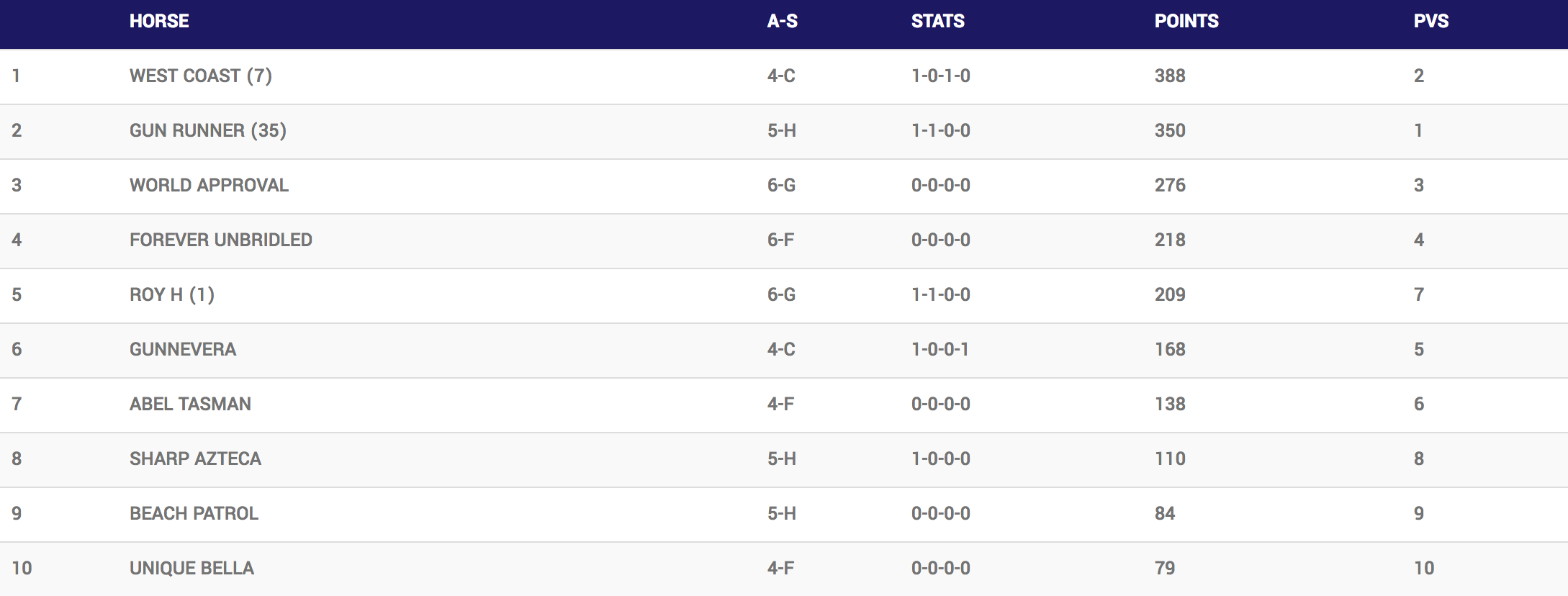Sort by the A-S column header

coord(782,22)
